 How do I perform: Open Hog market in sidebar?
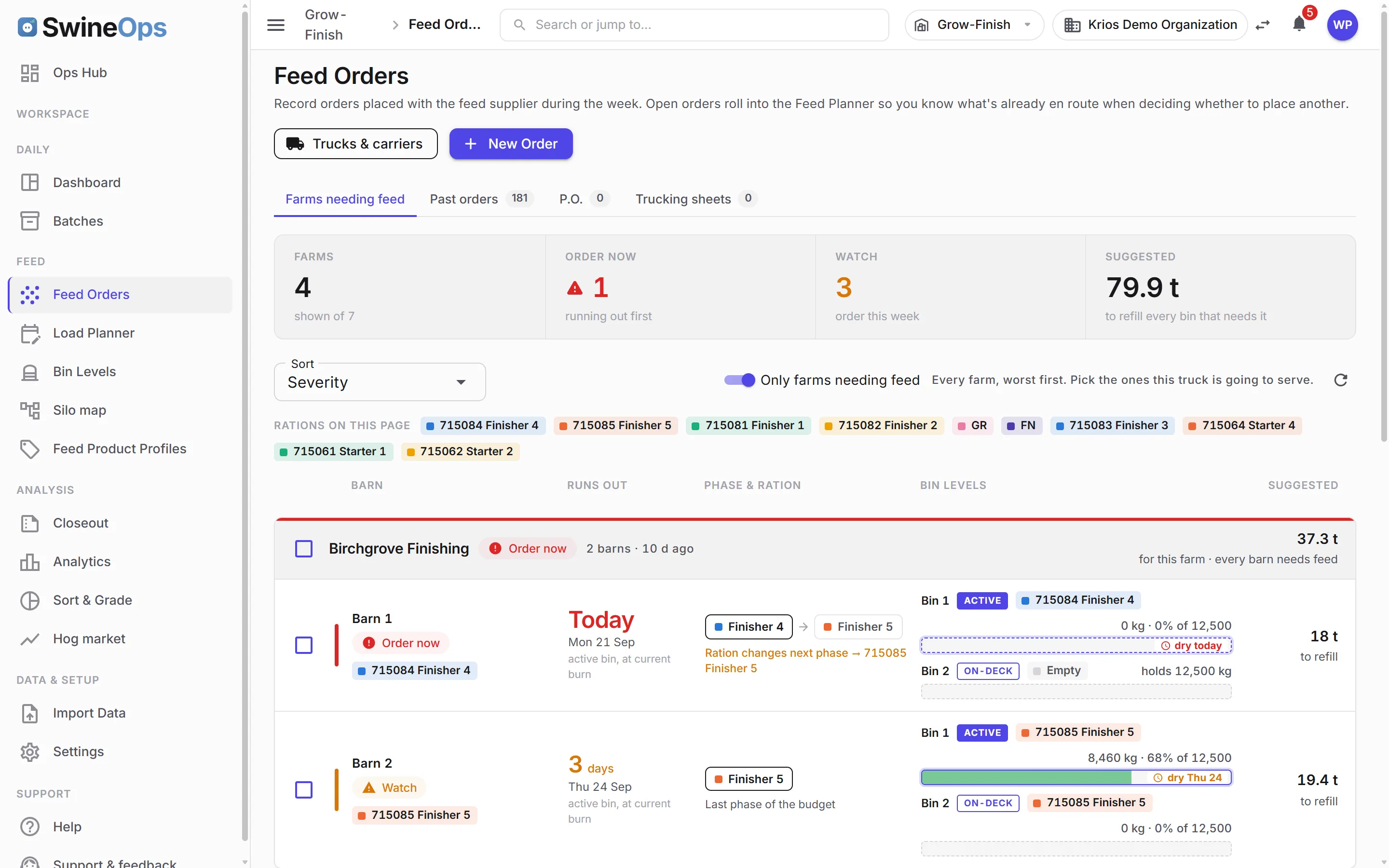point(121,638)
